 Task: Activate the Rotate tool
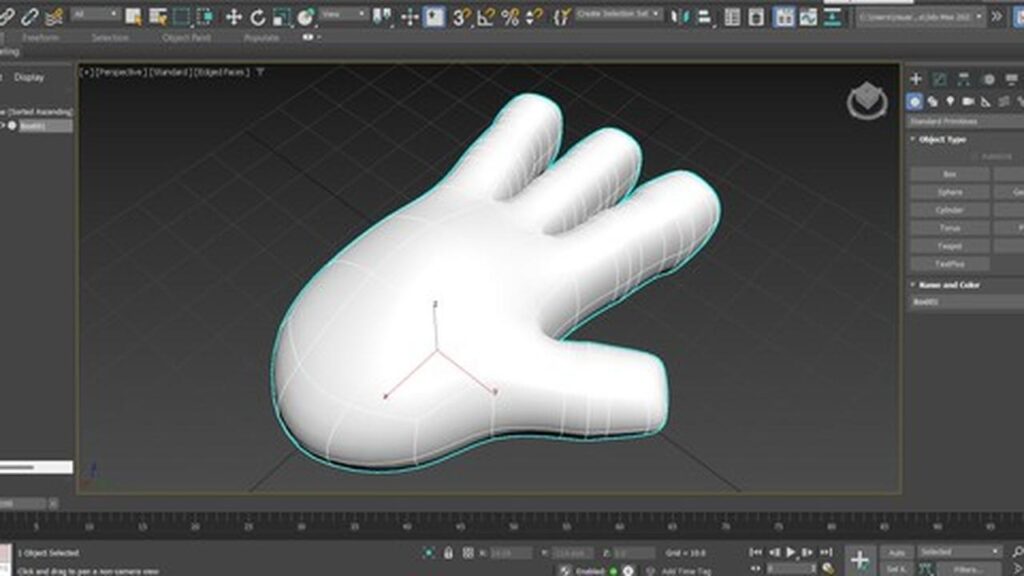[x=257, y=16]
